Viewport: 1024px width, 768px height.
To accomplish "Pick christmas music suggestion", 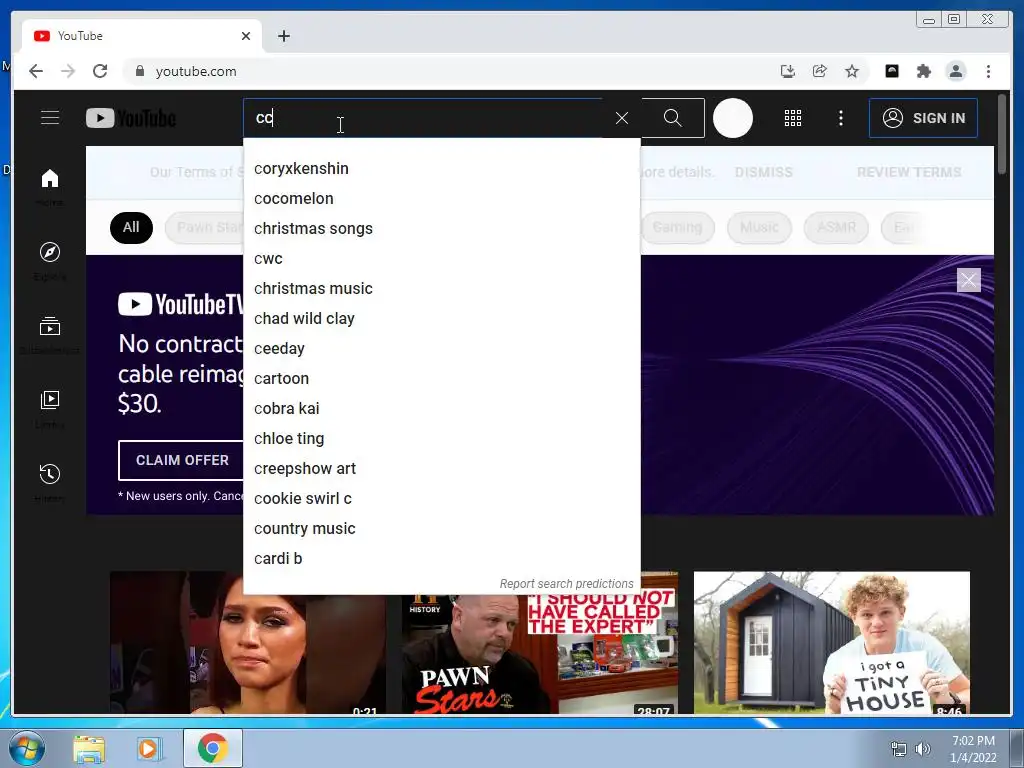I will point(441,289).
